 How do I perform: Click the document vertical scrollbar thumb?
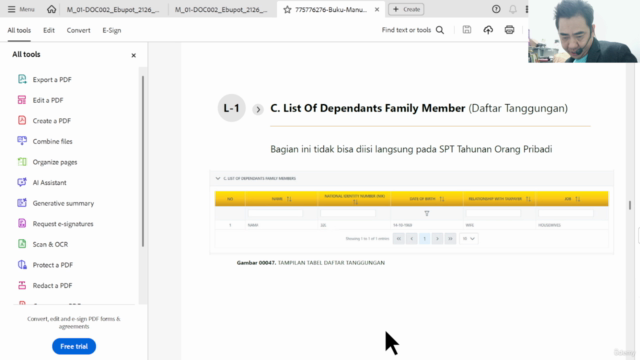pos(630,205)
